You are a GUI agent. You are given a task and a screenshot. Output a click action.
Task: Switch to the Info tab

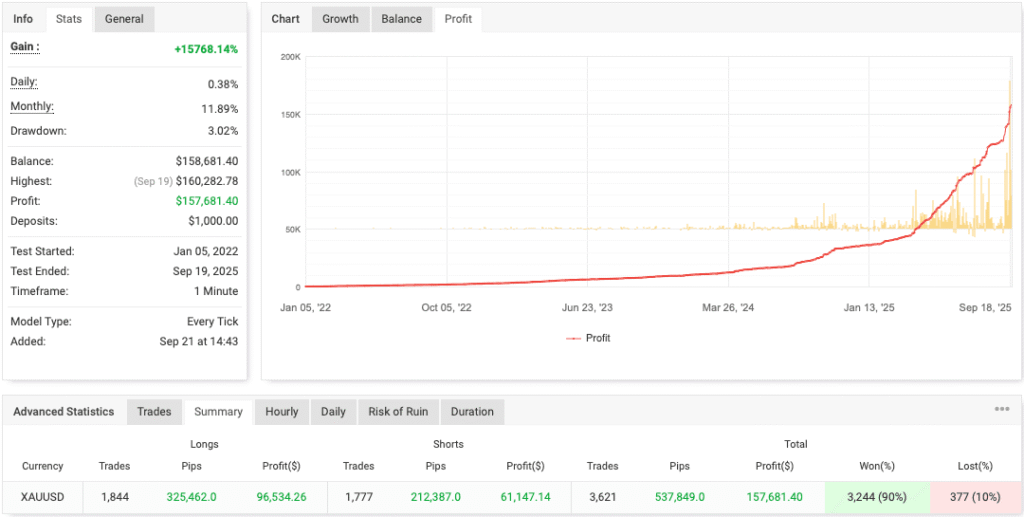pos(23,19)
